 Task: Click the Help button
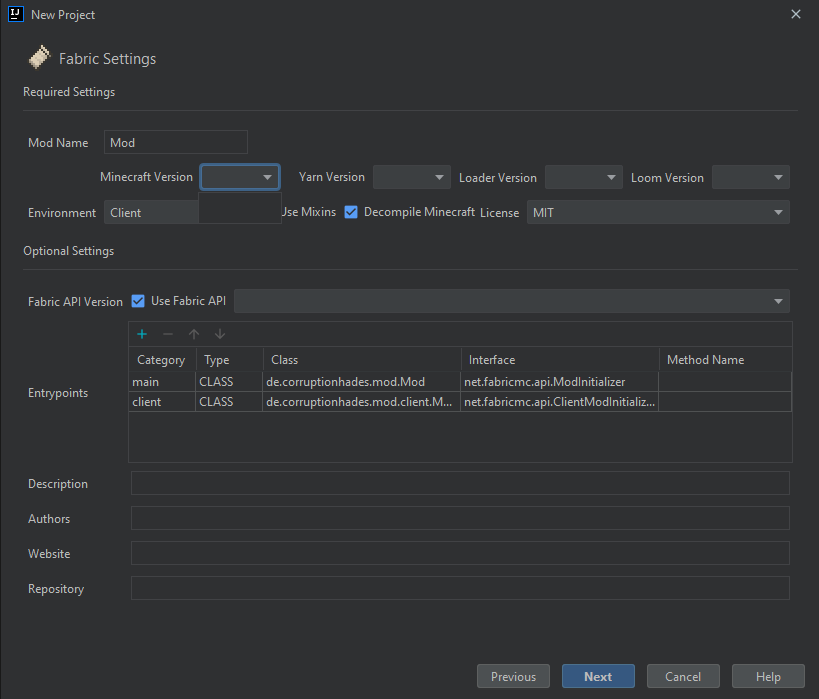pyautogui.click(x=768, y=676)
